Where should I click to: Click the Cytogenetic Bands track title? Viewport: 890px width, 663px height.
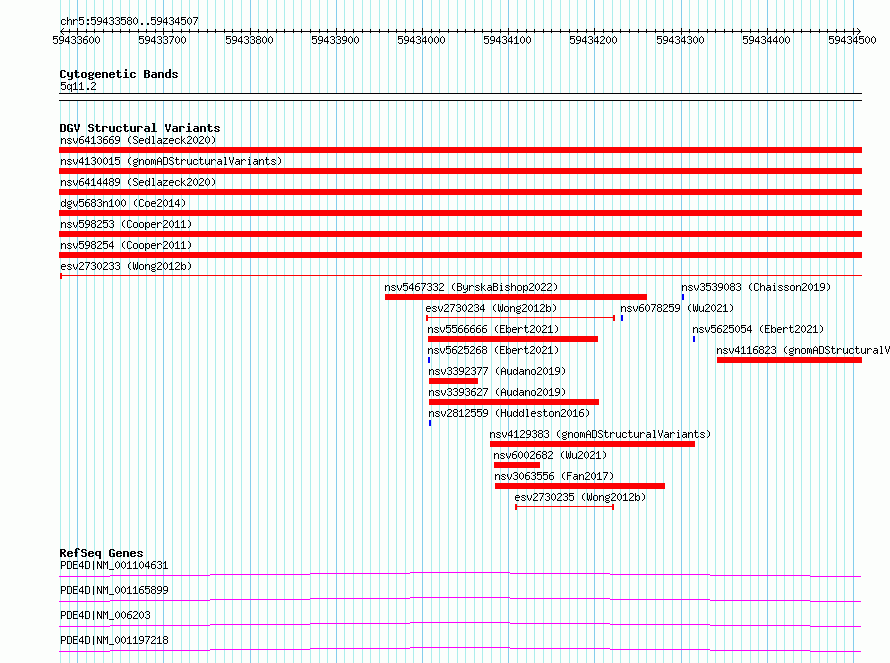click(119, 74)
